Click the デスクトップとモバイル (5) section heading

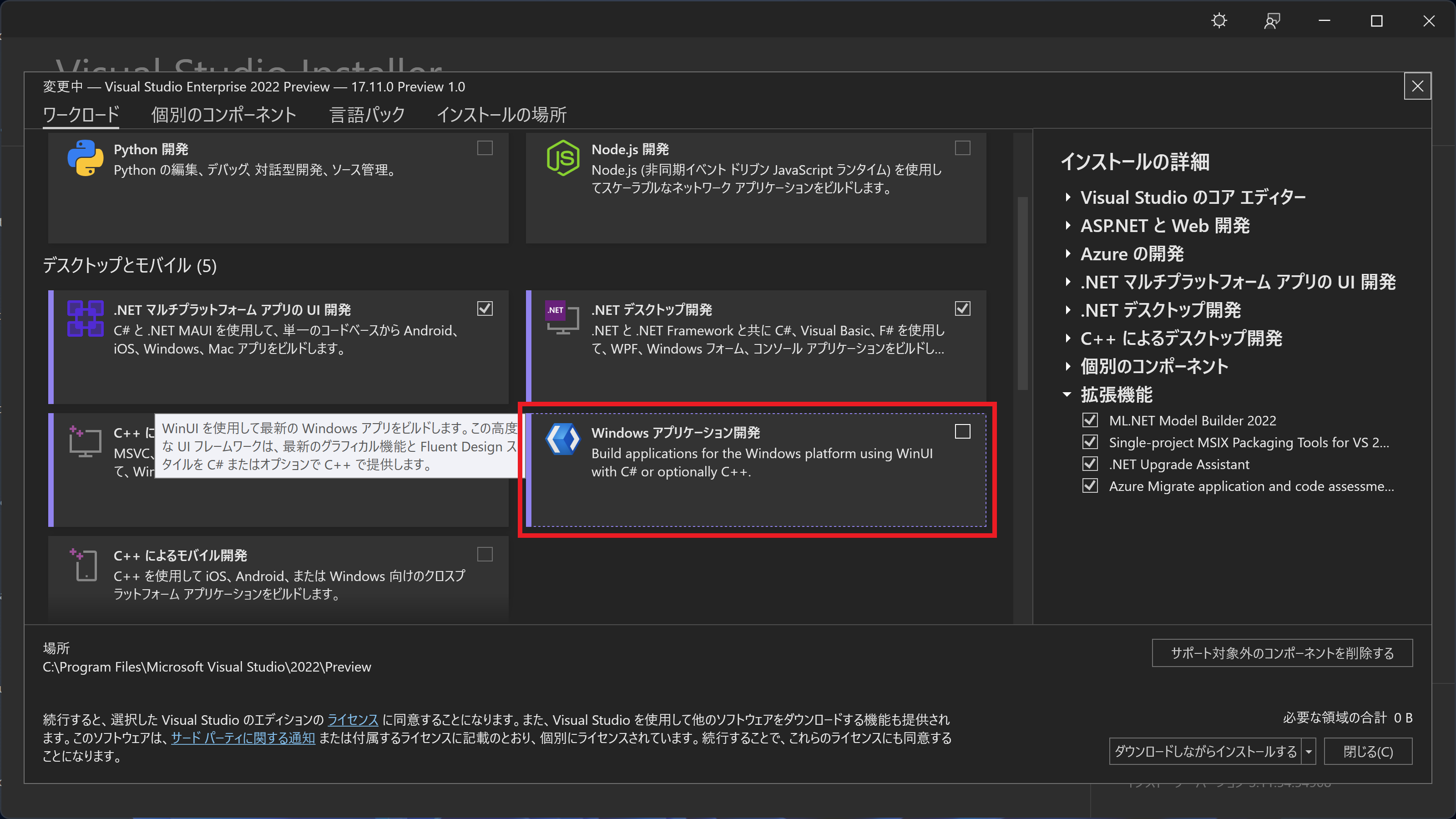[x=130, y=266]
